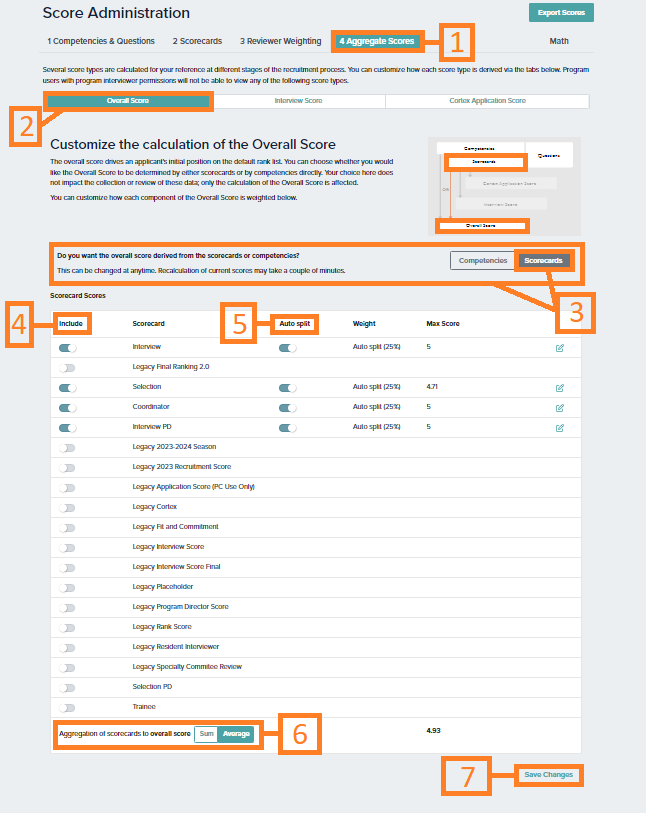Screen dimensions: 646x813
Task: Enable Include for Legacy Placeholder
Action: point(67,588)
